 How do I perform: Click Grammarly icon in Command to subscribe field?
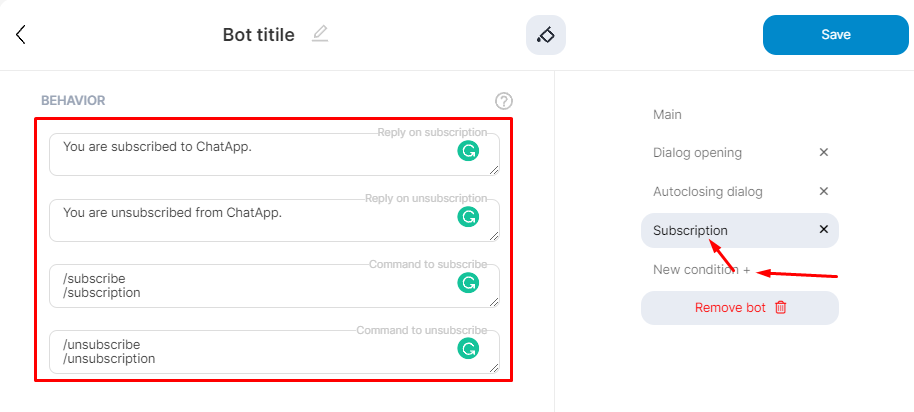coord(468,283)
